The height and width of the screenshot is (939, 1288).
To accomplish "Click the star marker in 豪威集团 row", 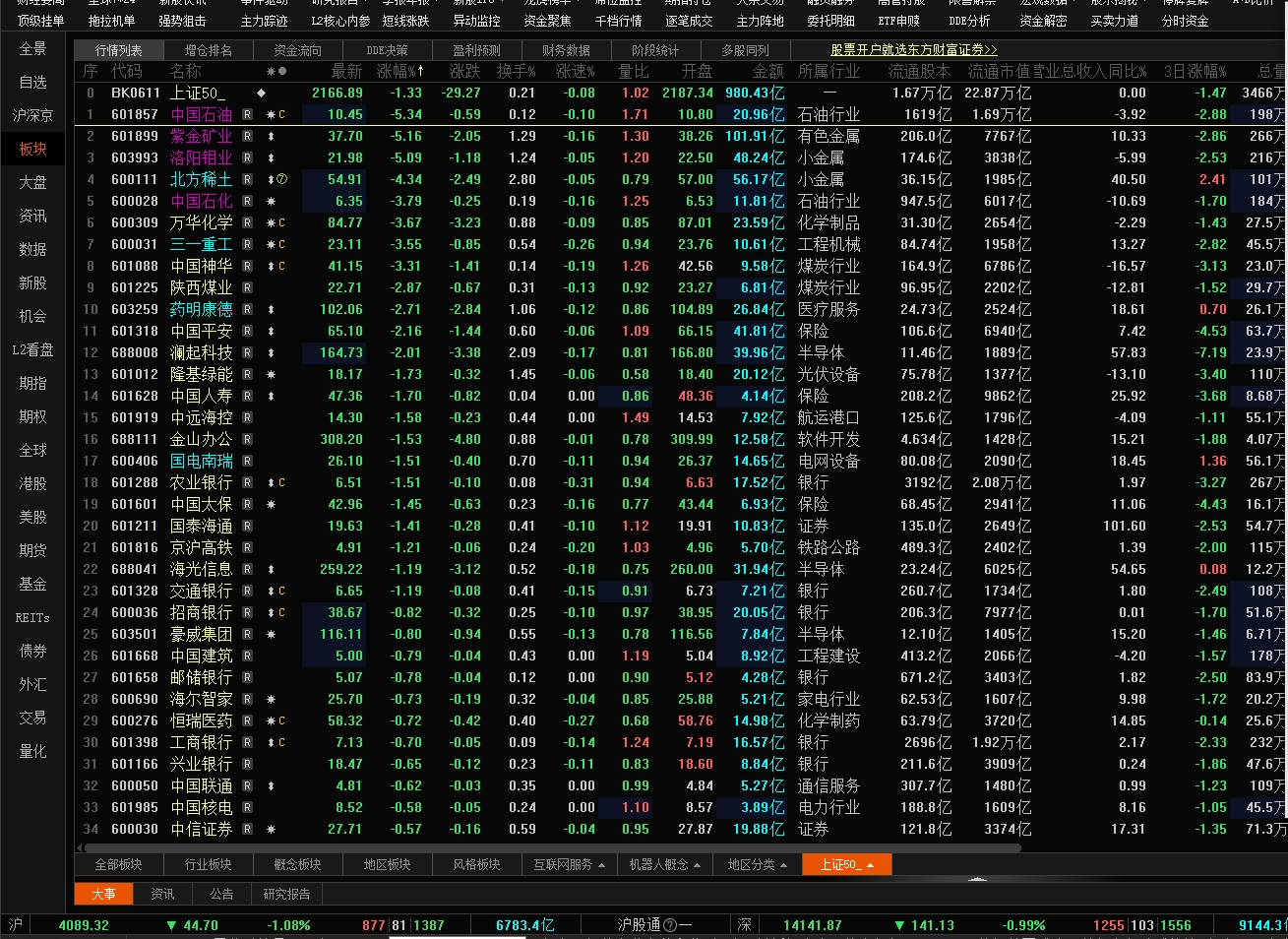I will point(272,634).
